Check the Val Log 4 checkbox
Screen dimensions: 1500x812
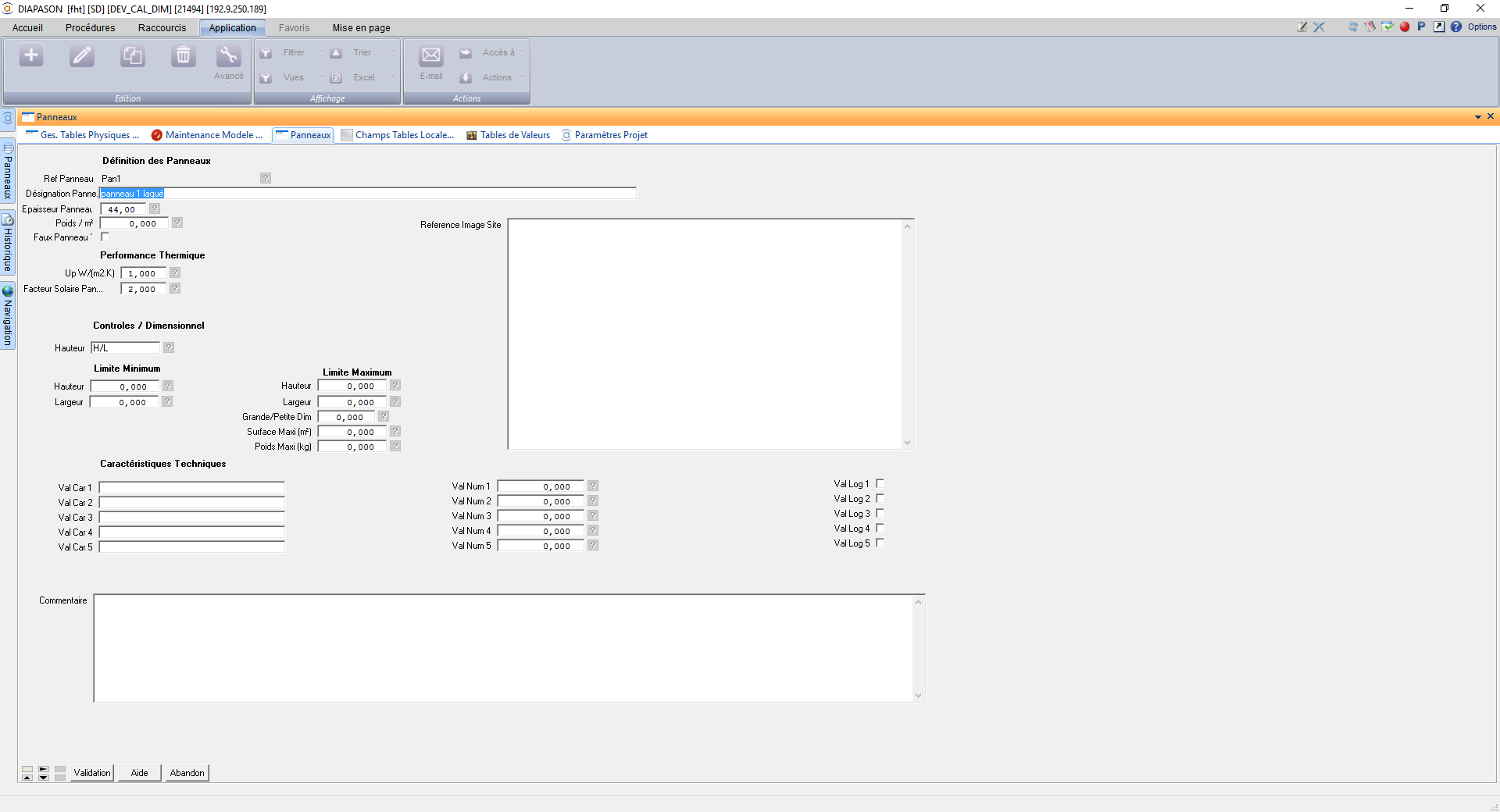(880, 528)
